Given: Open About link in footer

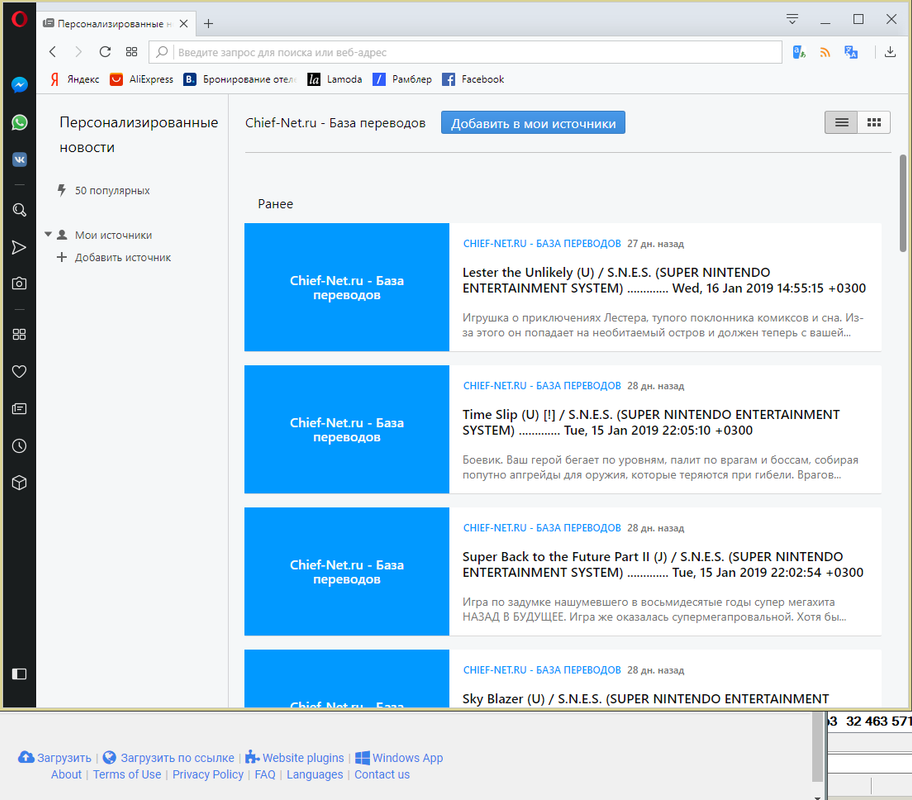Looking at the screenshot, I should (x=66, y=774).
